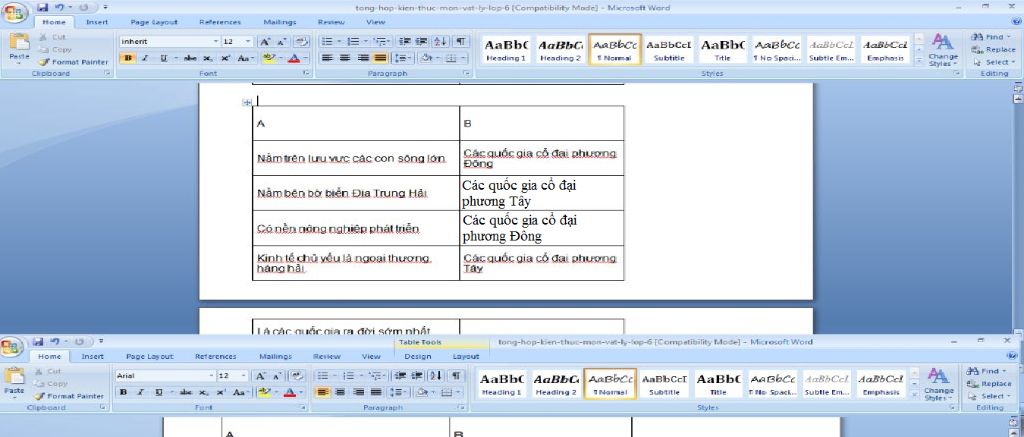This screenshot has width=1024, height=437.
Task: Click Numbering icon in inherit-font window
Action: coord(353,41)
